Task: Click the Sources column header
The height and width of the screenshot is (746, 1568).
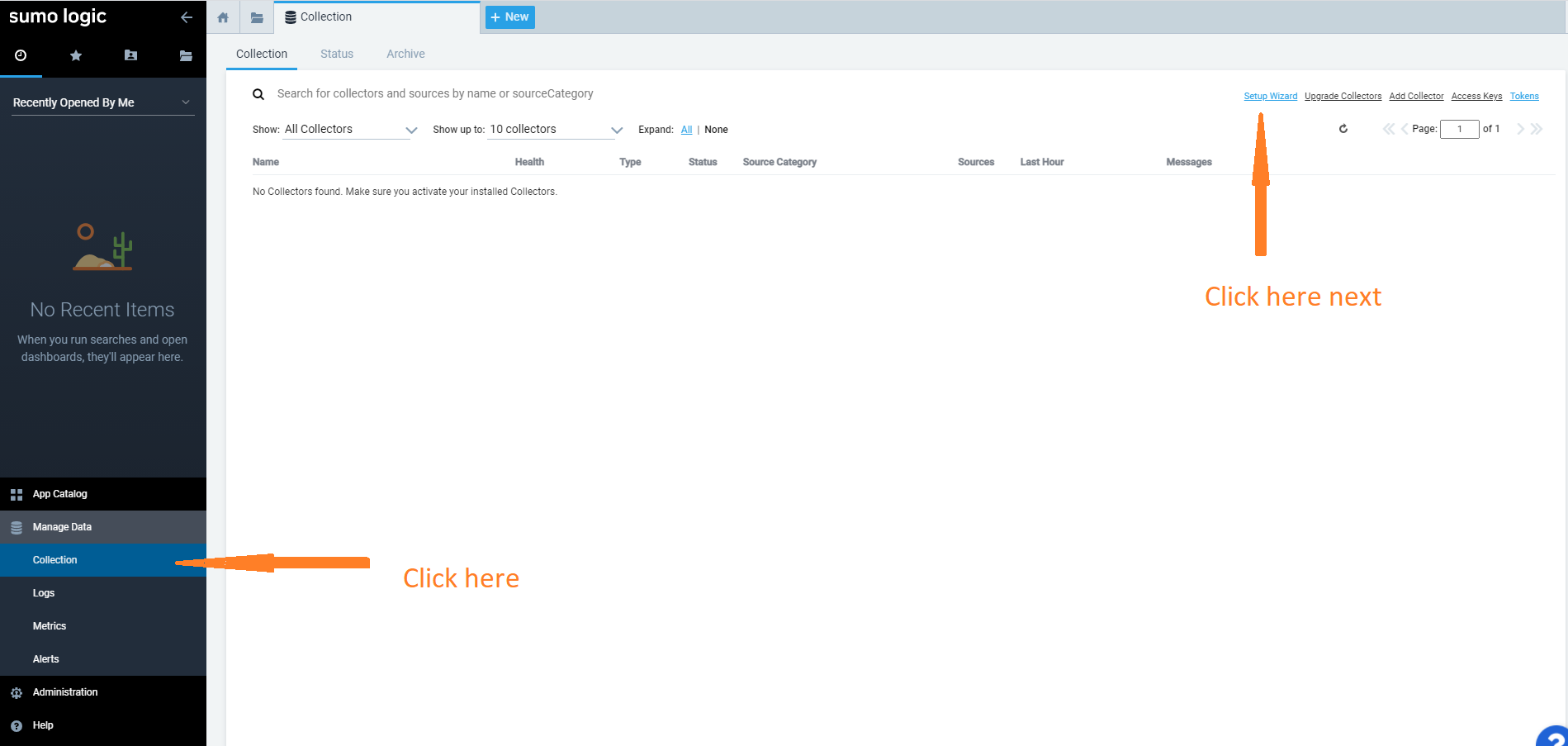Action: click(976, 162)
